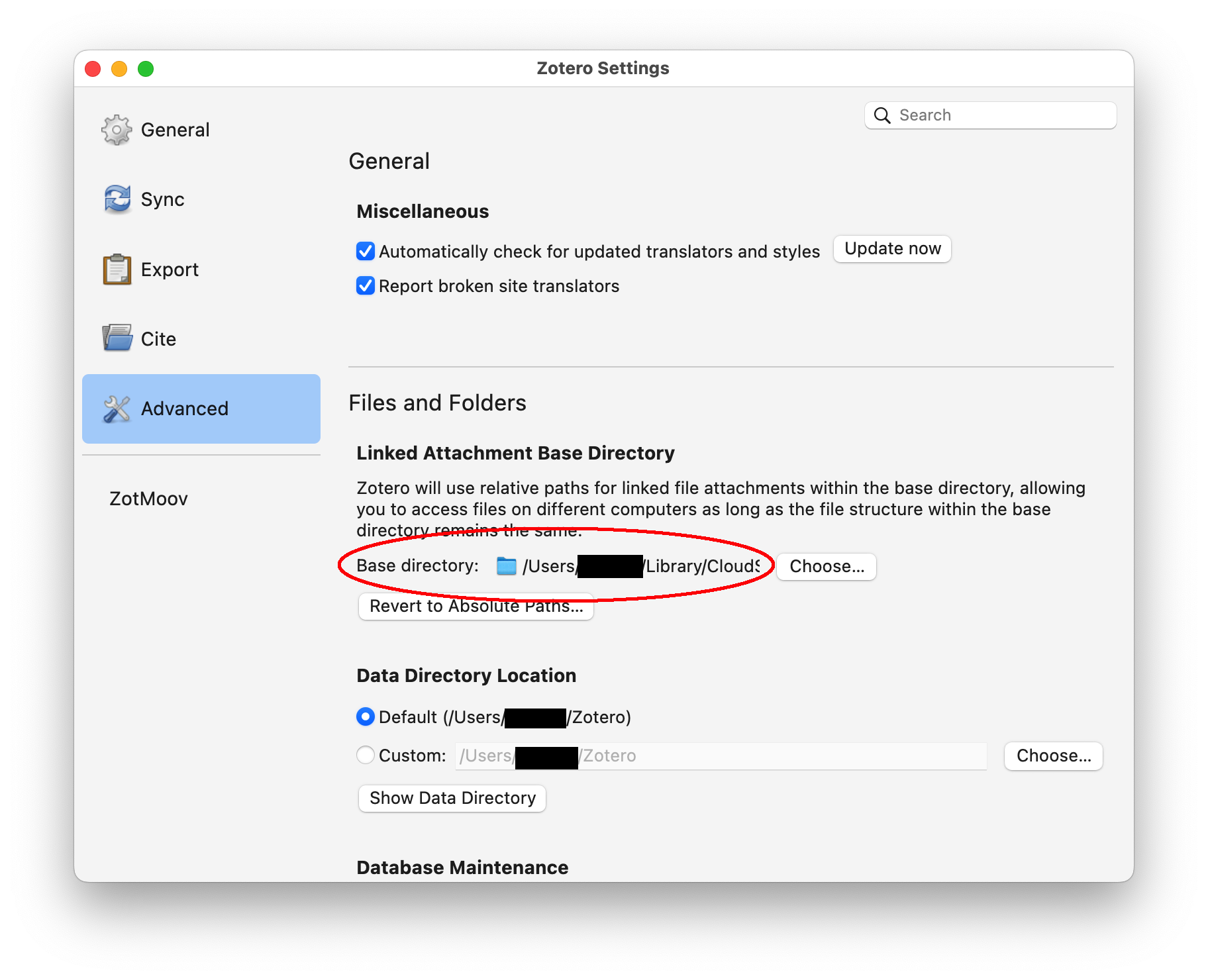Image resolution: width=1208 pixels, height=980 pixels.
Task: Open the ZotMoov plugin settings
Action: click(201, 499)
